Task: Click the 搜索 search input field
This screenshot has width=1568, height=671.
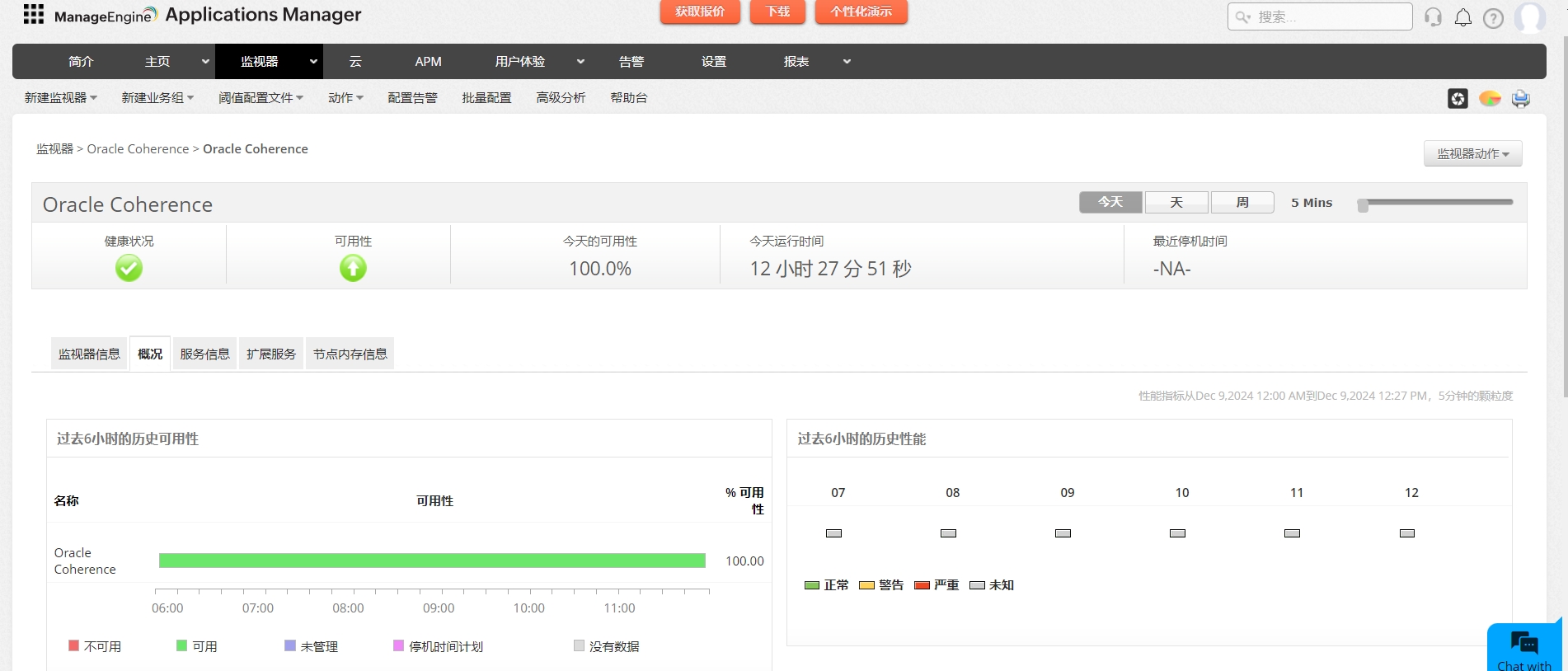Action: coord(1320,16)
